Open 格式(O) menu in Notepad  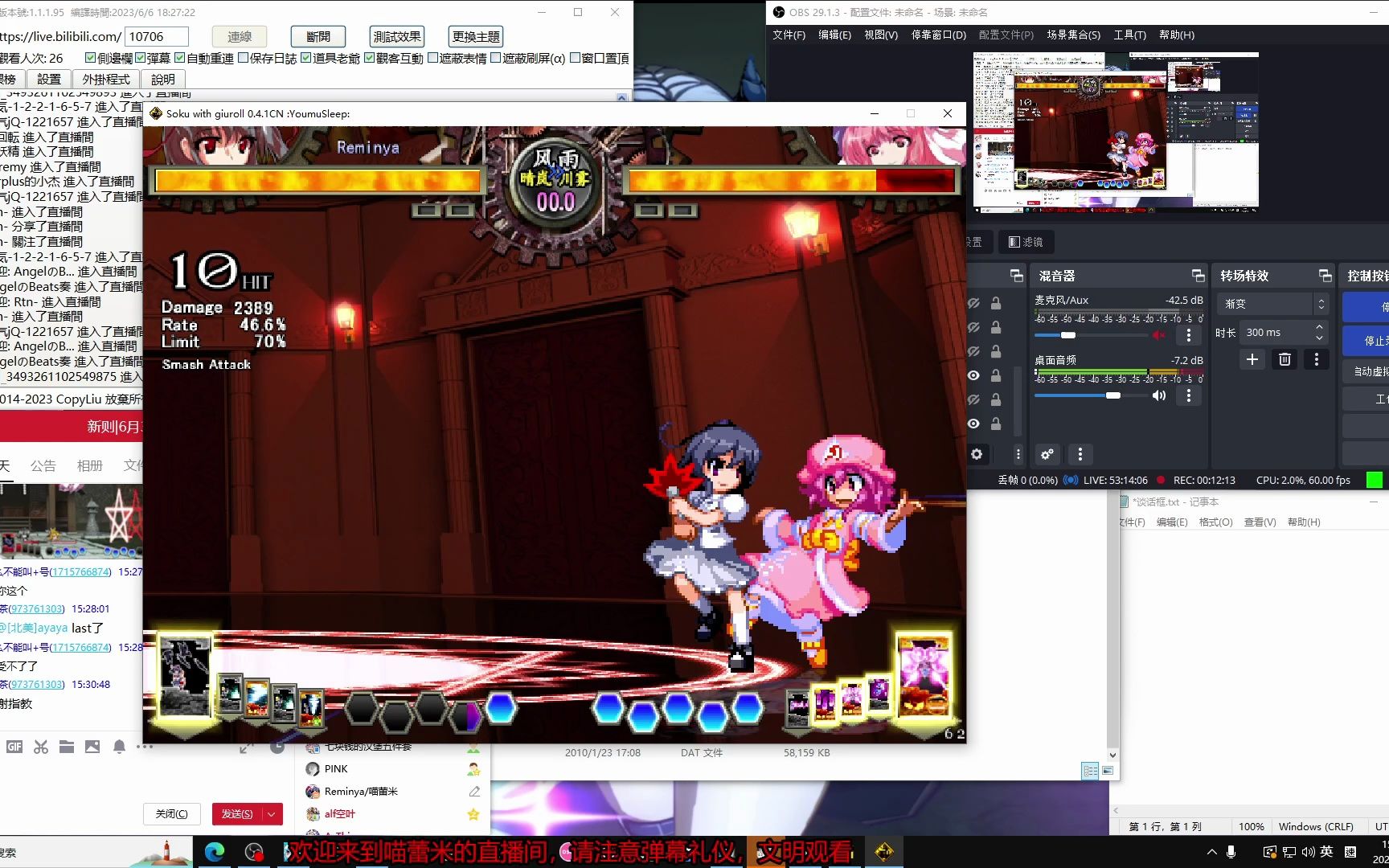pyautogui.click(x=1215, y=522)
